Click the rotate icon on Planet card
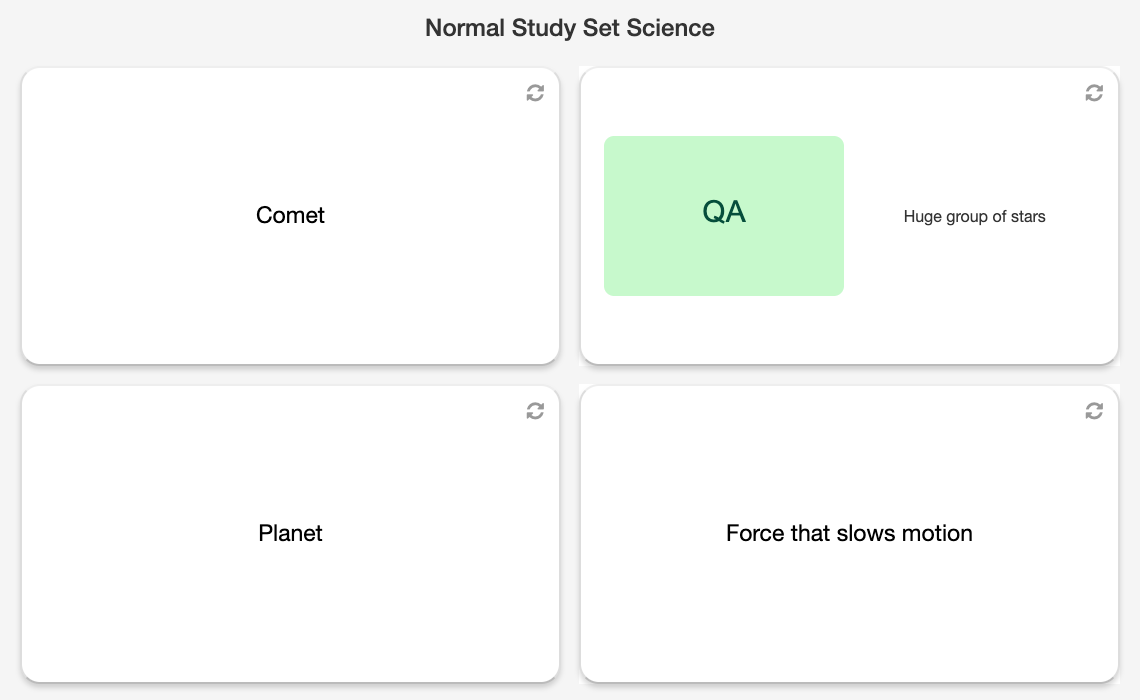Viewport: 1140px width, 700px height. point(535,411)
